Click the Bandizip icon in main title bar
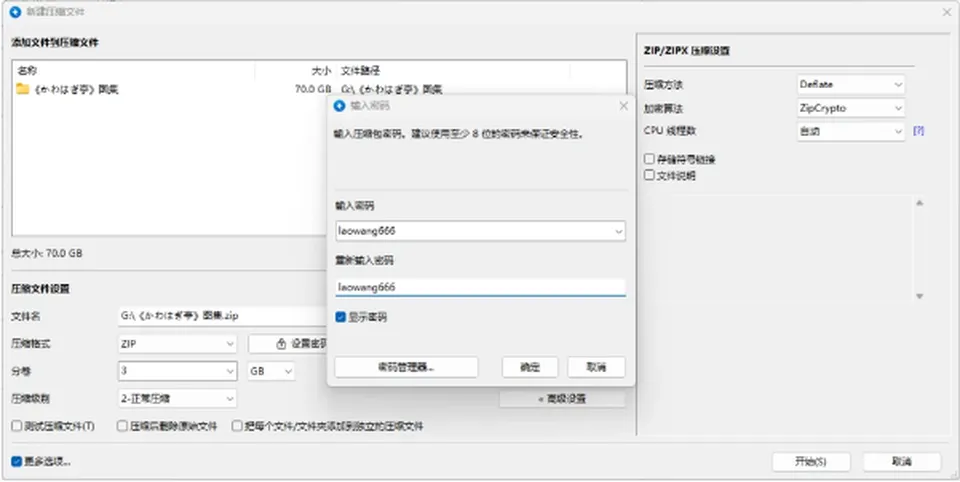 click(15, 12)
